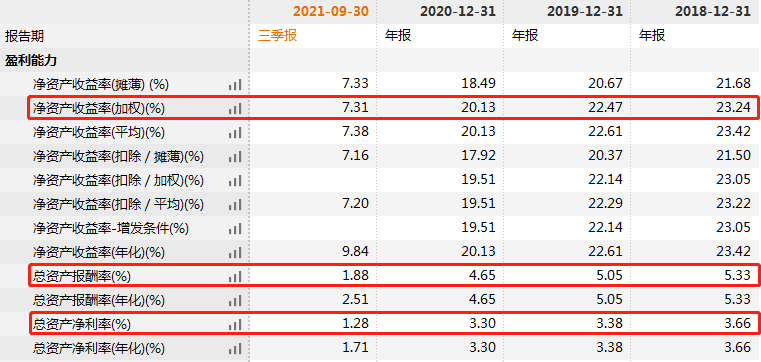Open chart icon for 净资产收益率(扣除 / 加权) row

[x=235, y=181]
